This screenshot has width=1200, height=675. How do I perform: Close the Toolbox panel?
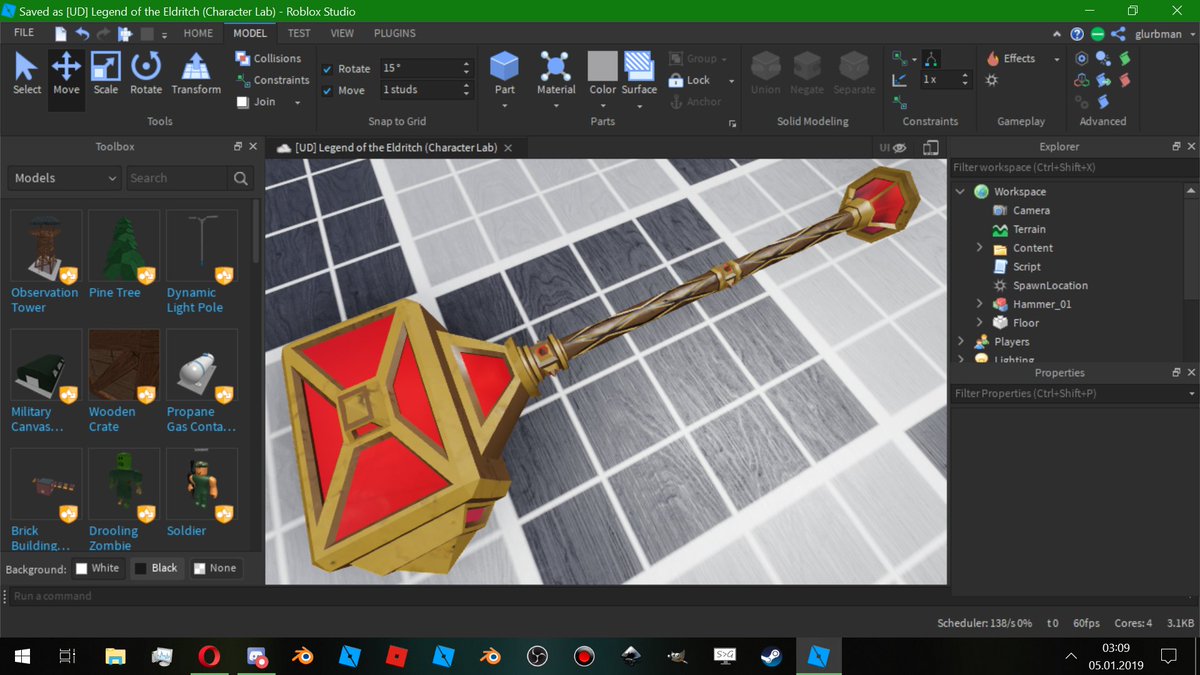tap(253, 146)
